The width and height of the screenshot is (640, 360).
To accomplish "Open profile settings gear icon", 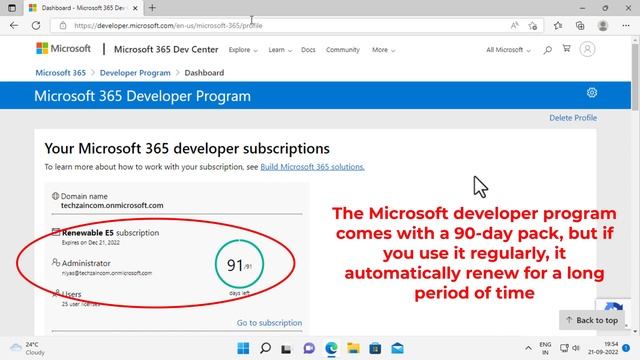I will click(592, 93).
